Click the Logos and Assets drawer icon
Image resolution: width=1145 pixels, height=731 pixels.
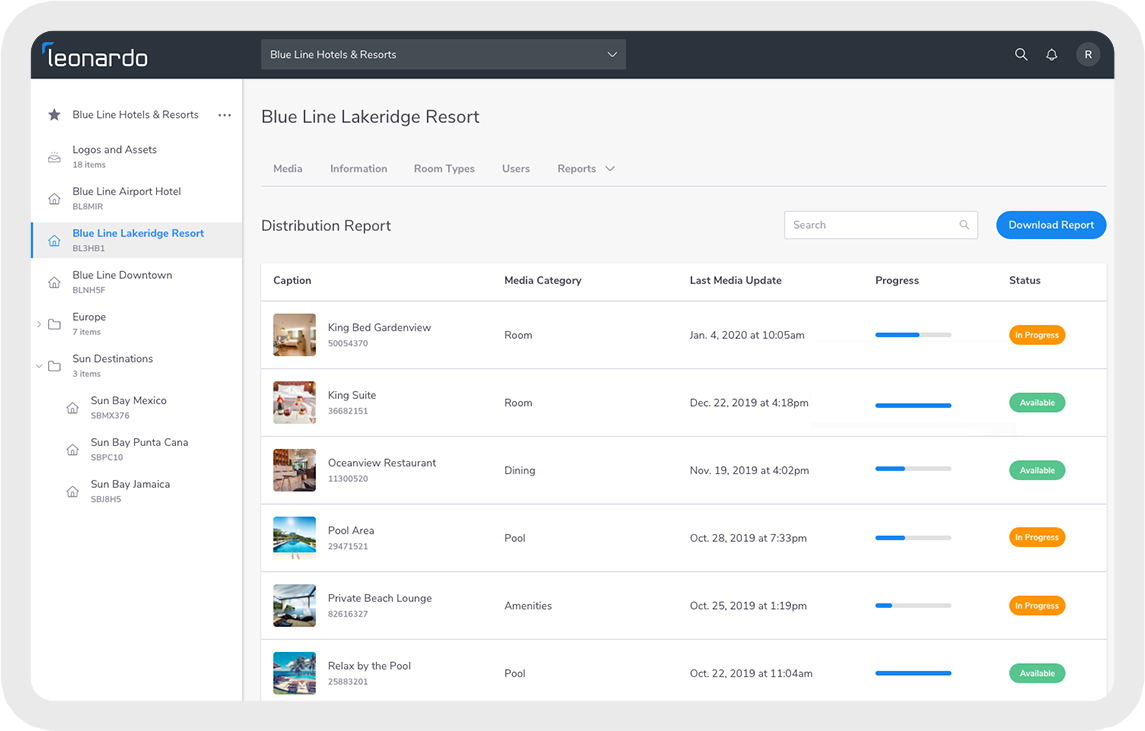(54, 157)
